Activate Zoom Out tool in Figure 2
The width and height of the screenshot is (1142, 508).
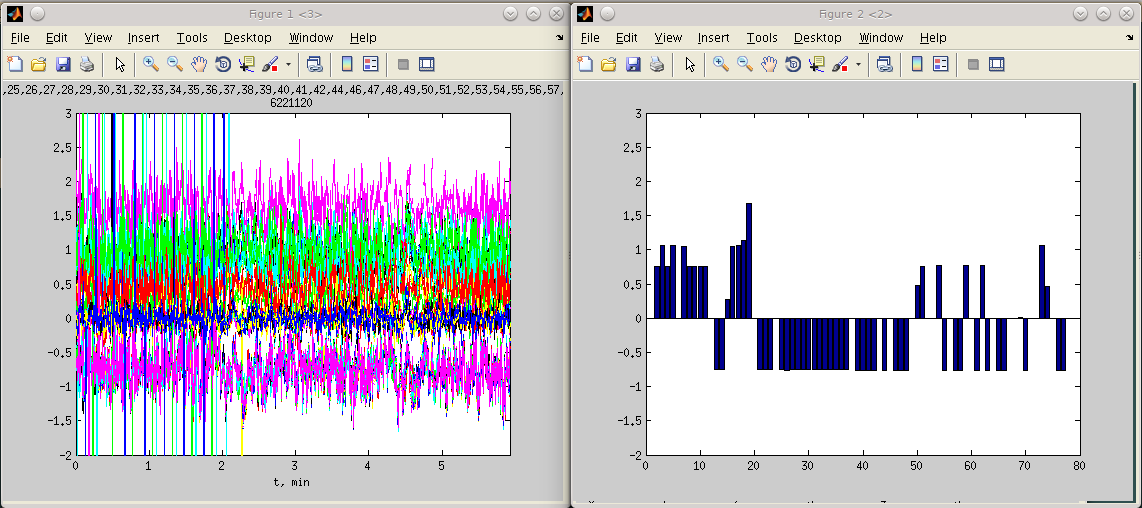[x=745, y=64]
